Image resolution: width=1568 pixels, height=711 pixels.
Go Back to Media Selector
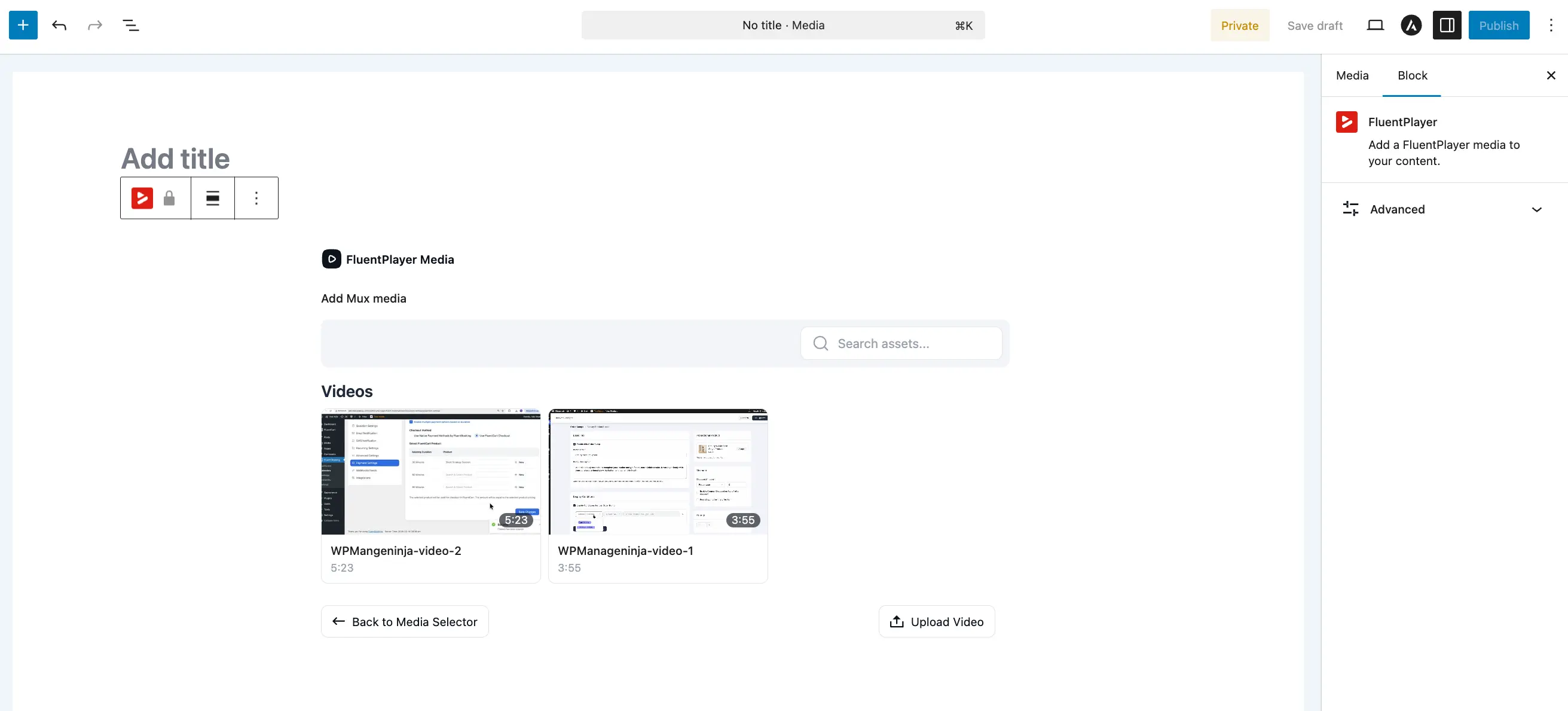405,621
